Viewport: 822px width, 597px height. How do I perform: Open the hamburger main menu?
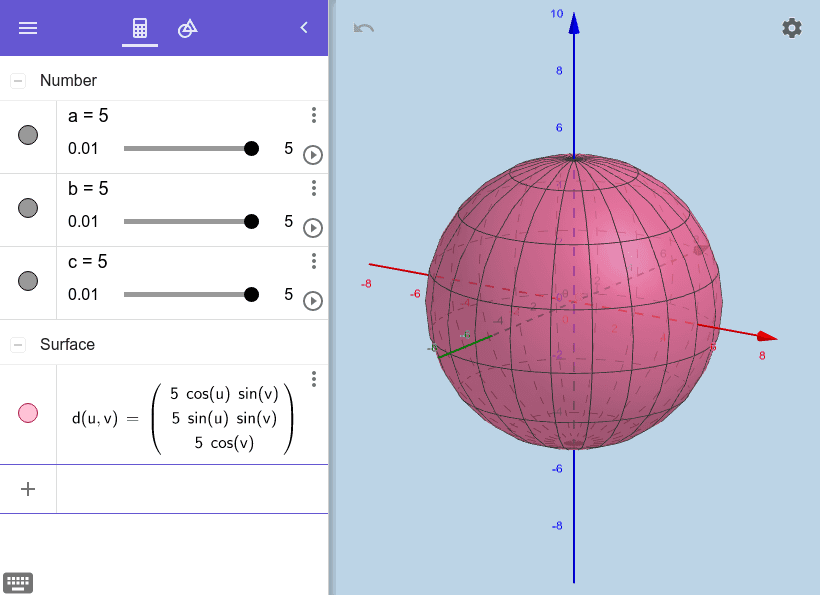27,28
